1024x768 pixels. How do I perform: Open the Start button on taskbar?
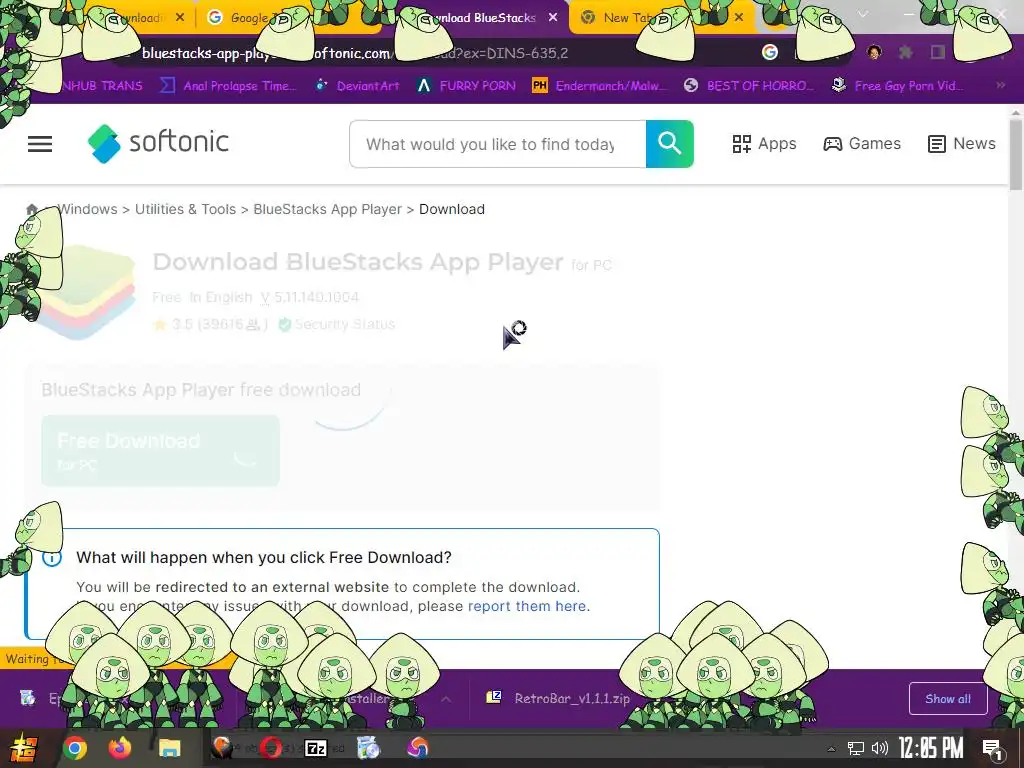coord(23,748)
